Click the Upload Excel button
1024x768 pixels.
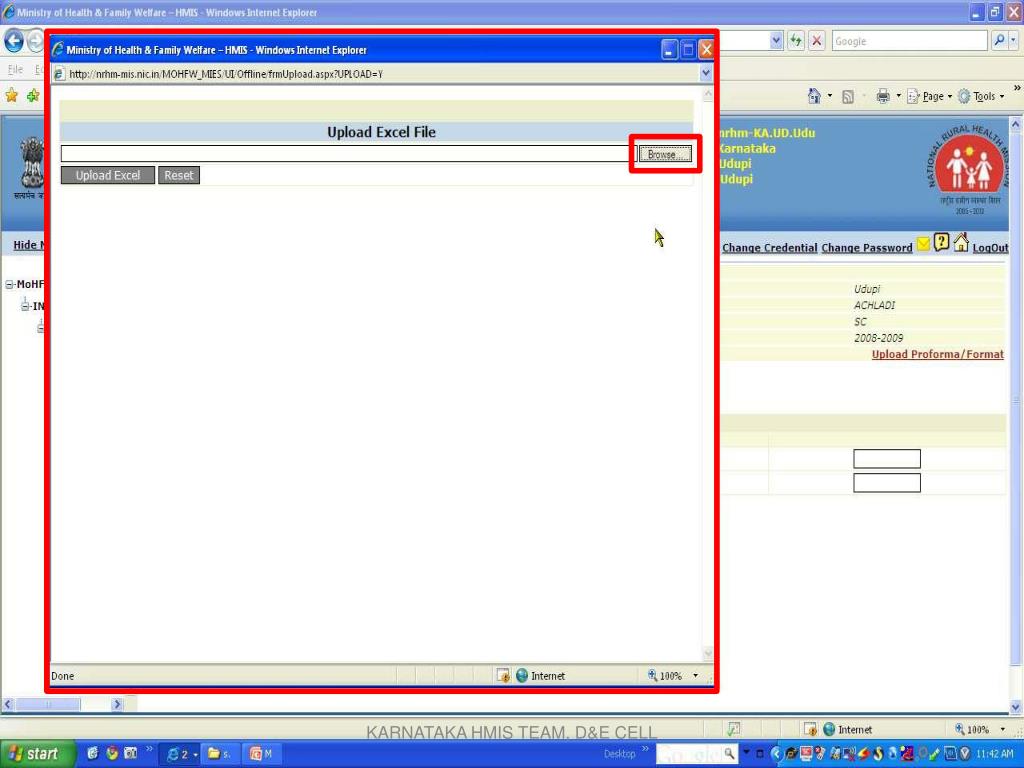[108, 175]
